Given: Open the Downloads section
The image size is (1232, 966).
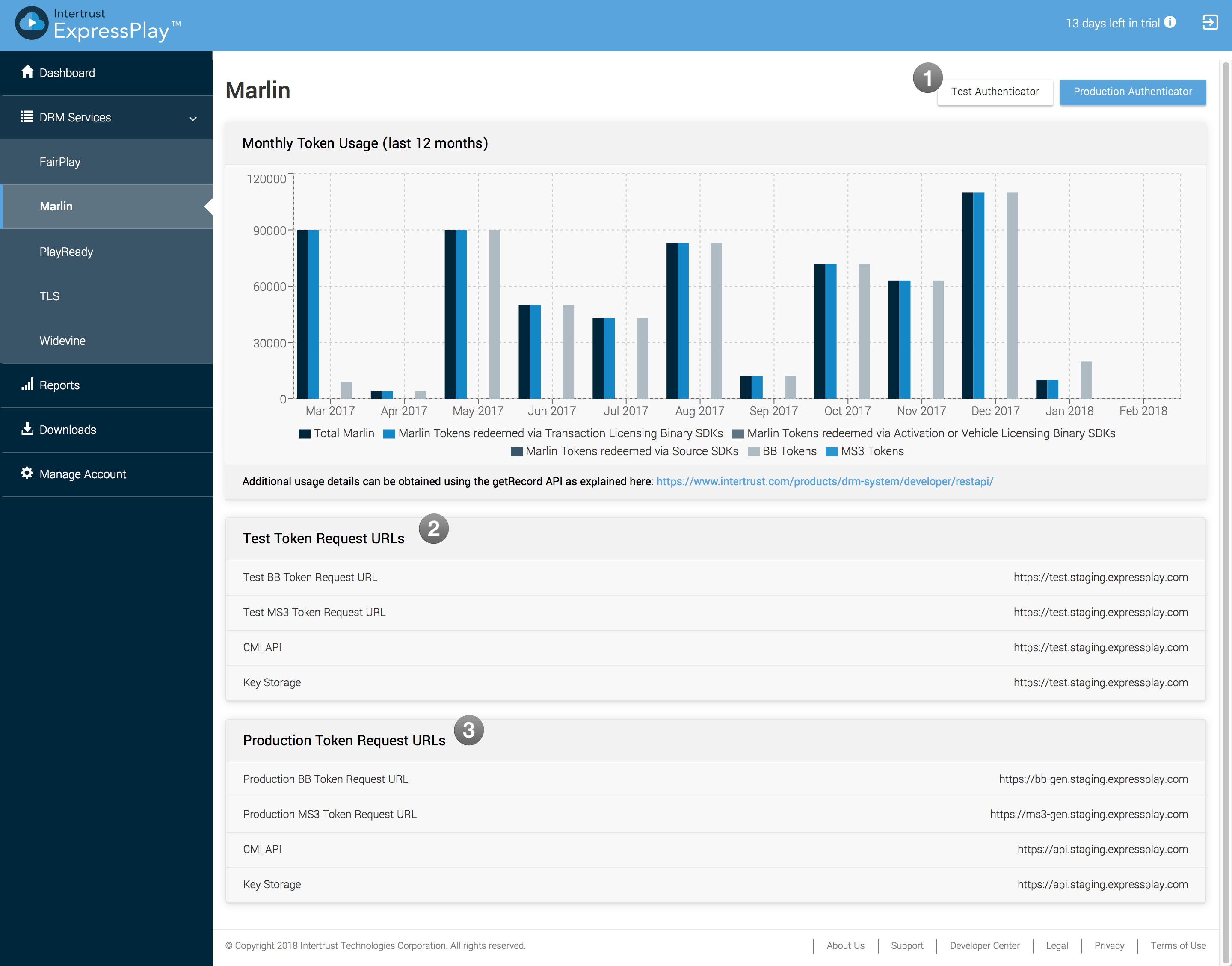Looking at the screenshot, I should click(106, 430).
